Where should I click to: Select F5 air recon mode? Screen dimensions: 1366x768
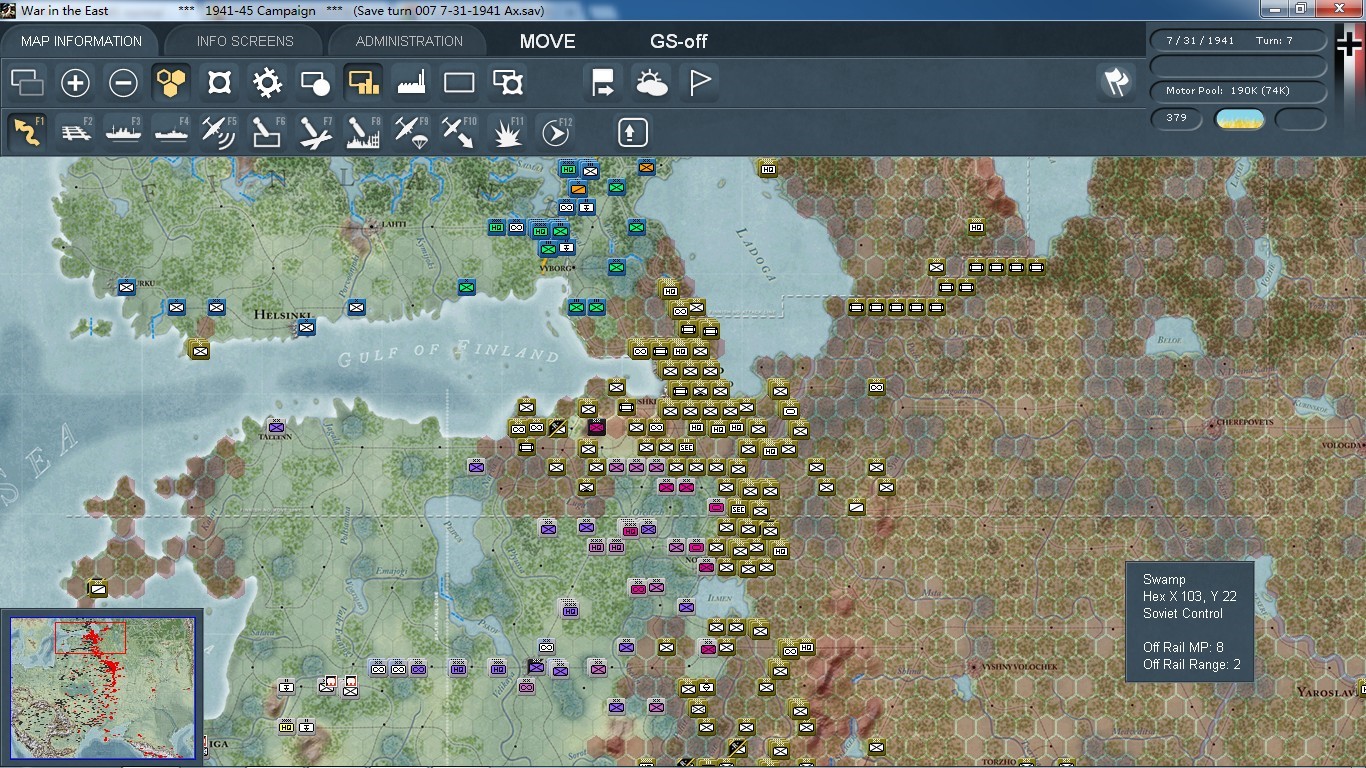pos(219,132)
